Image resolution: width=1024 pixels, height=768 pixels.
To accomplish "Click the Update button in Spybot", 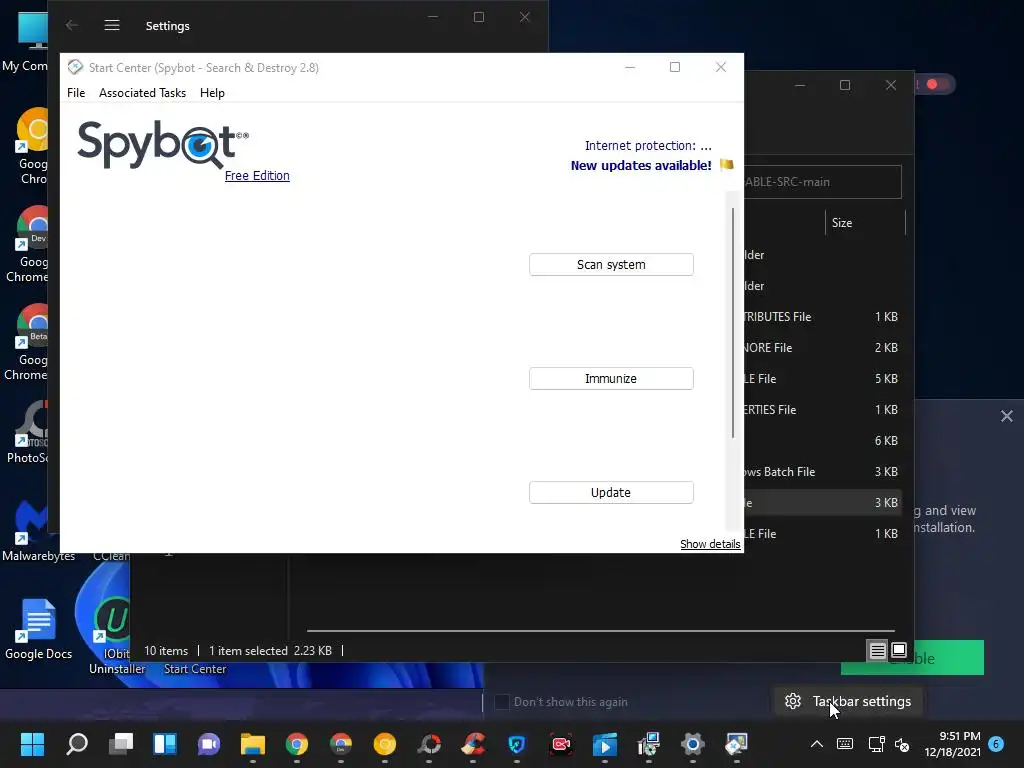I will coord(611,492).
